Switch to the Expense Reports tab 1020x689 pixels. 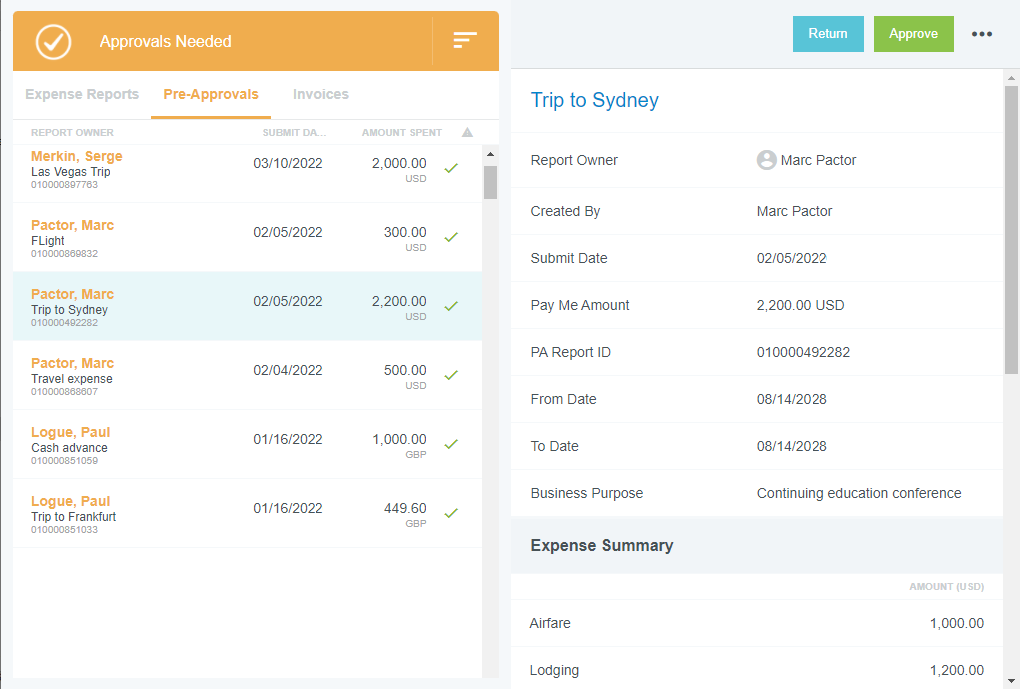[x=82, y=94]
